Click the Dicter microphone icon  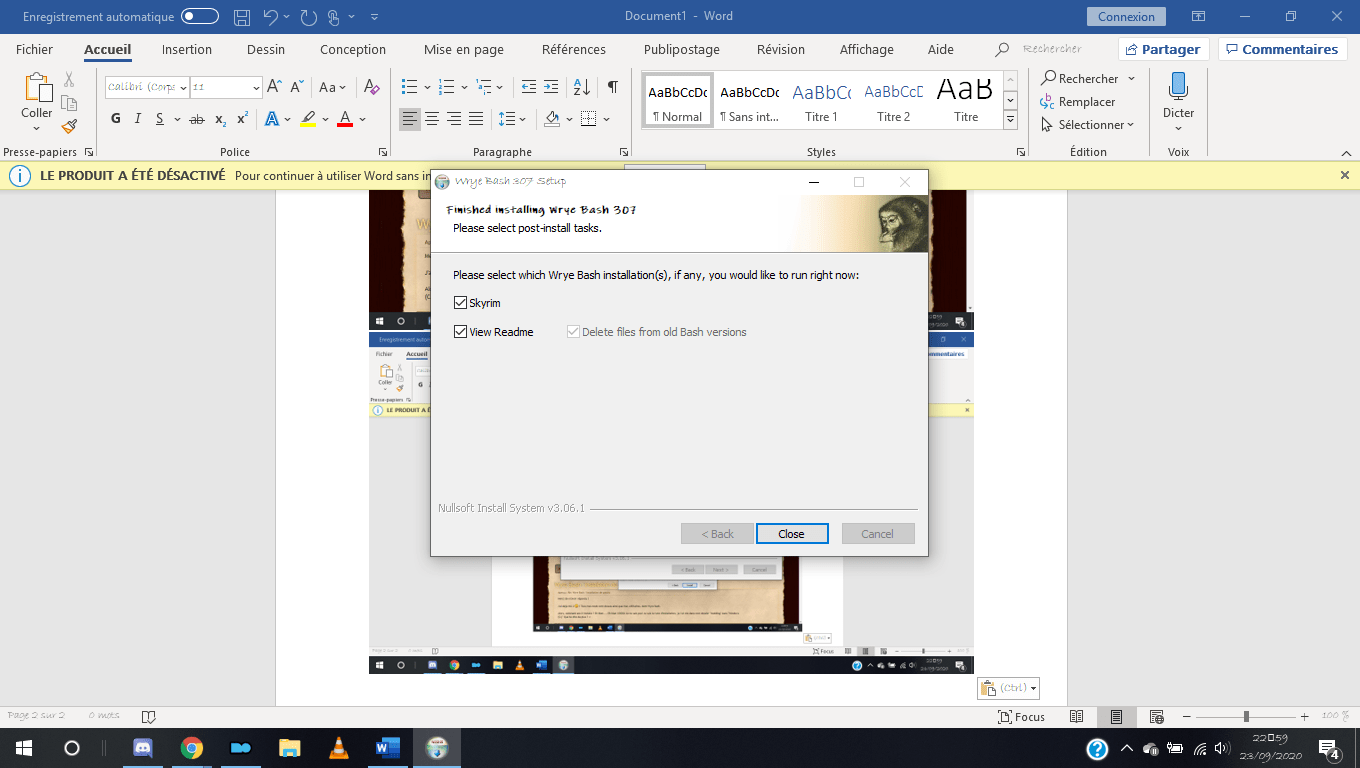pos(1178,86)
